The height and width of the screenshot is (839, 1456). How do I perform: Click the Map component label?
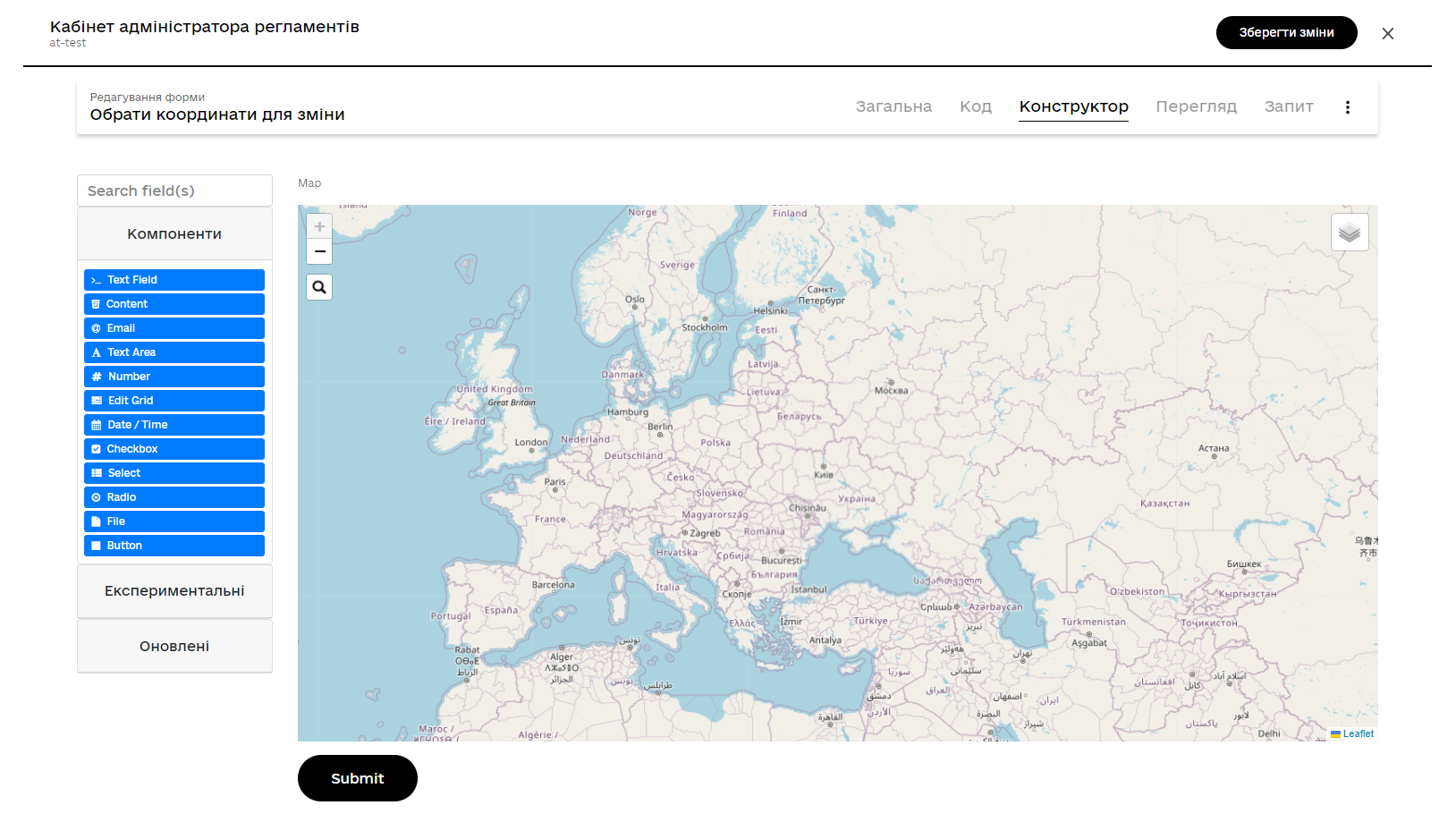tap(309, 183)
